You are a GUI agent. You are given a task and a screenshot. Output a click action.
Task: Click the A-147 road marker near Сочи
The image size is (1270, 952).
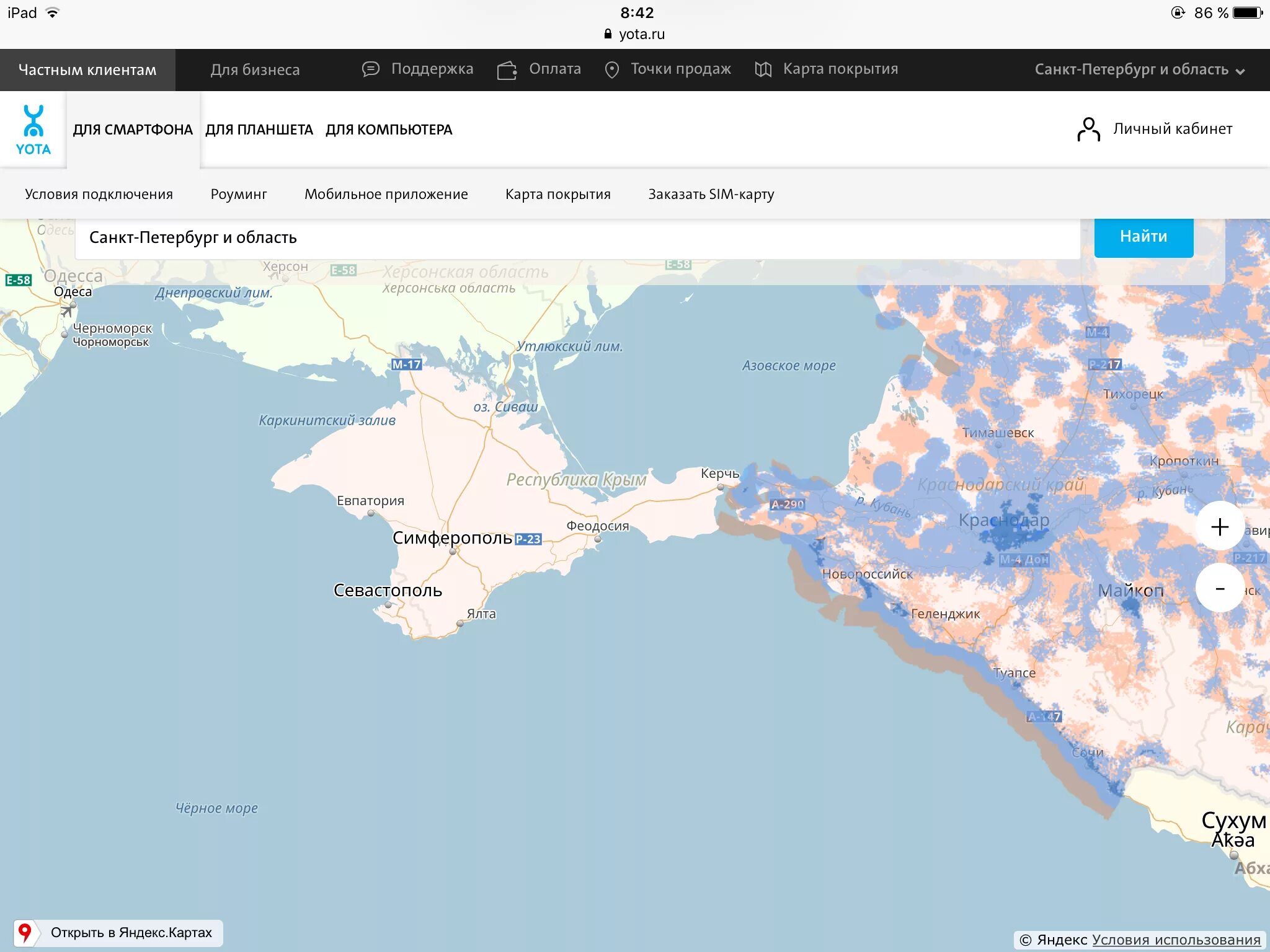coord(1044,716)
